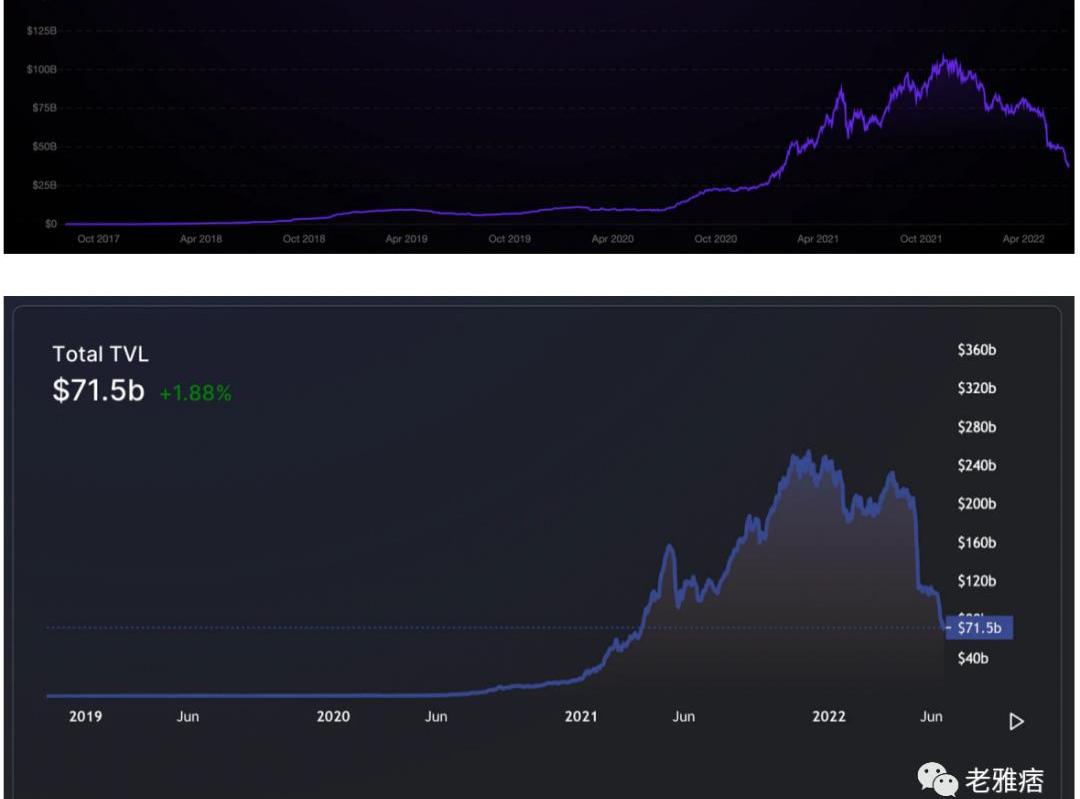Image resolution: width=1080 pixels, height=799 pixels.
Task: Click the 2019 label on lower chart axis
Action: coord(85,716)
